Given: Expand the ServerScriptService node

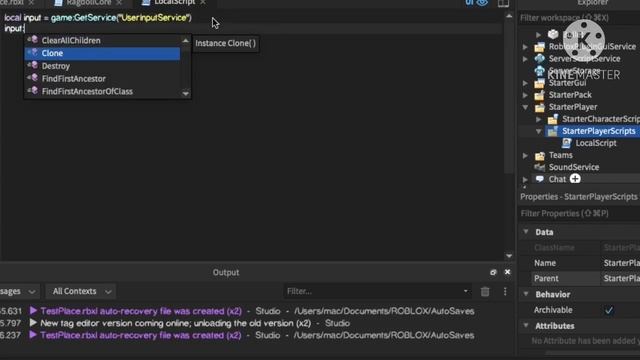Looking at the screenshot, I should 525,59.
